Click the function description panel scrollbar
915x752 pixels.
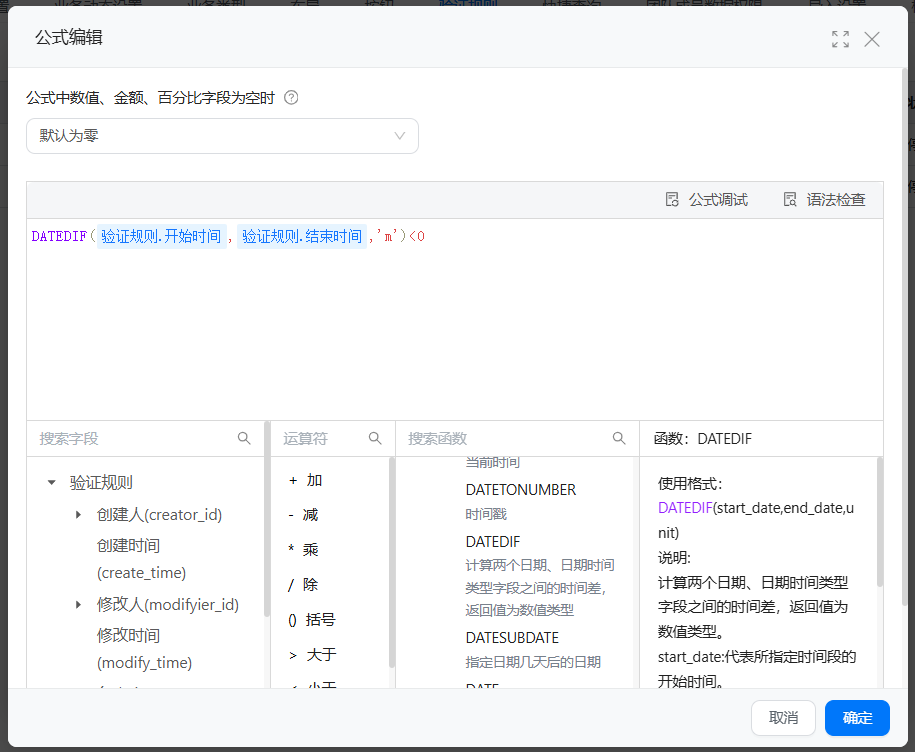tap(879, 522)
